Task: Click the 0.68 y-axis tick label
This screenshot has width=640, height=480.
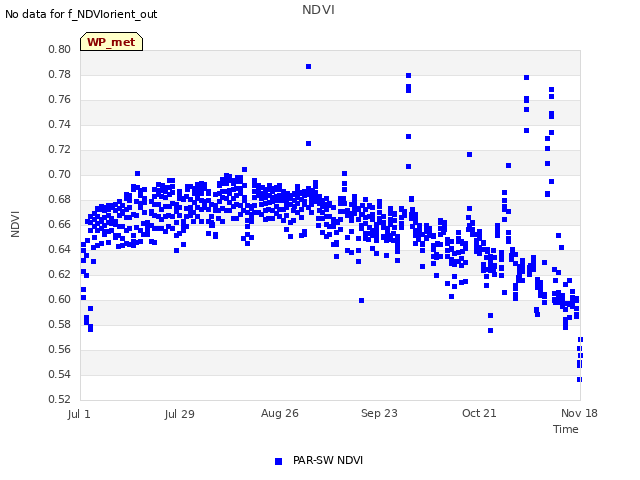Action: coord(59,200)
